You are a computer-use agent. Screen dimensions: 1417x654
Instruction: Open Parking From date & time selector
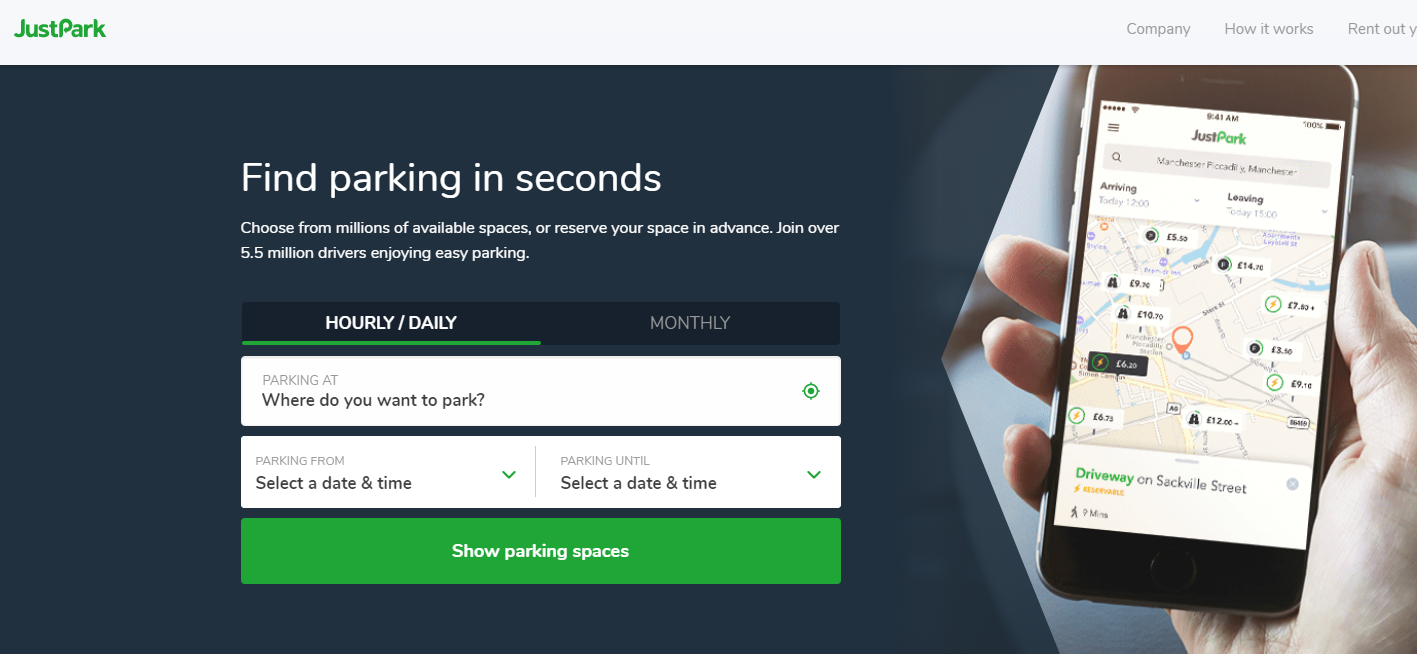(x=388, y=472)
